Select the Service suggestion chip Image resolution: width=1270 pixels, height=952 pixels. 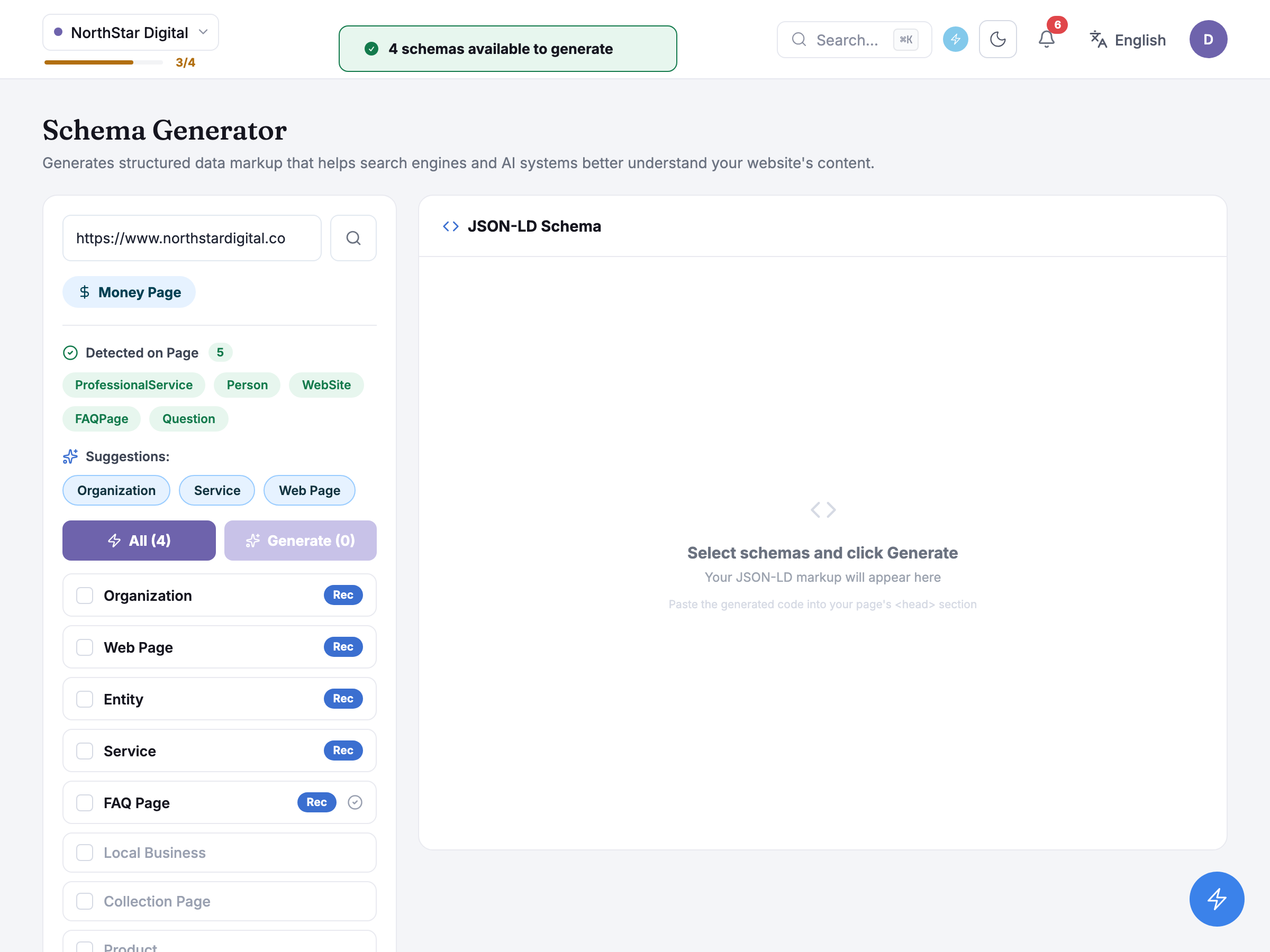pos(217,491)
